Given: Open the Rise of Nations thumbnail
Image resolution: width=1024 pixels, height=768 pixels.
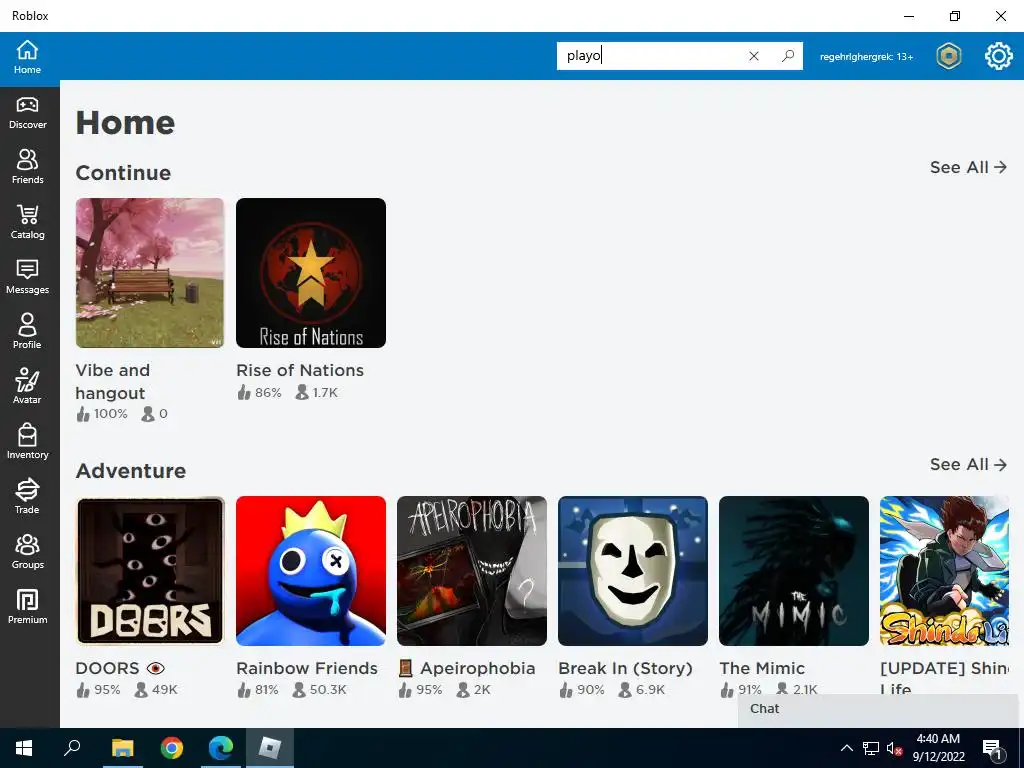Looking at the screenshot, I should (311, 273).
